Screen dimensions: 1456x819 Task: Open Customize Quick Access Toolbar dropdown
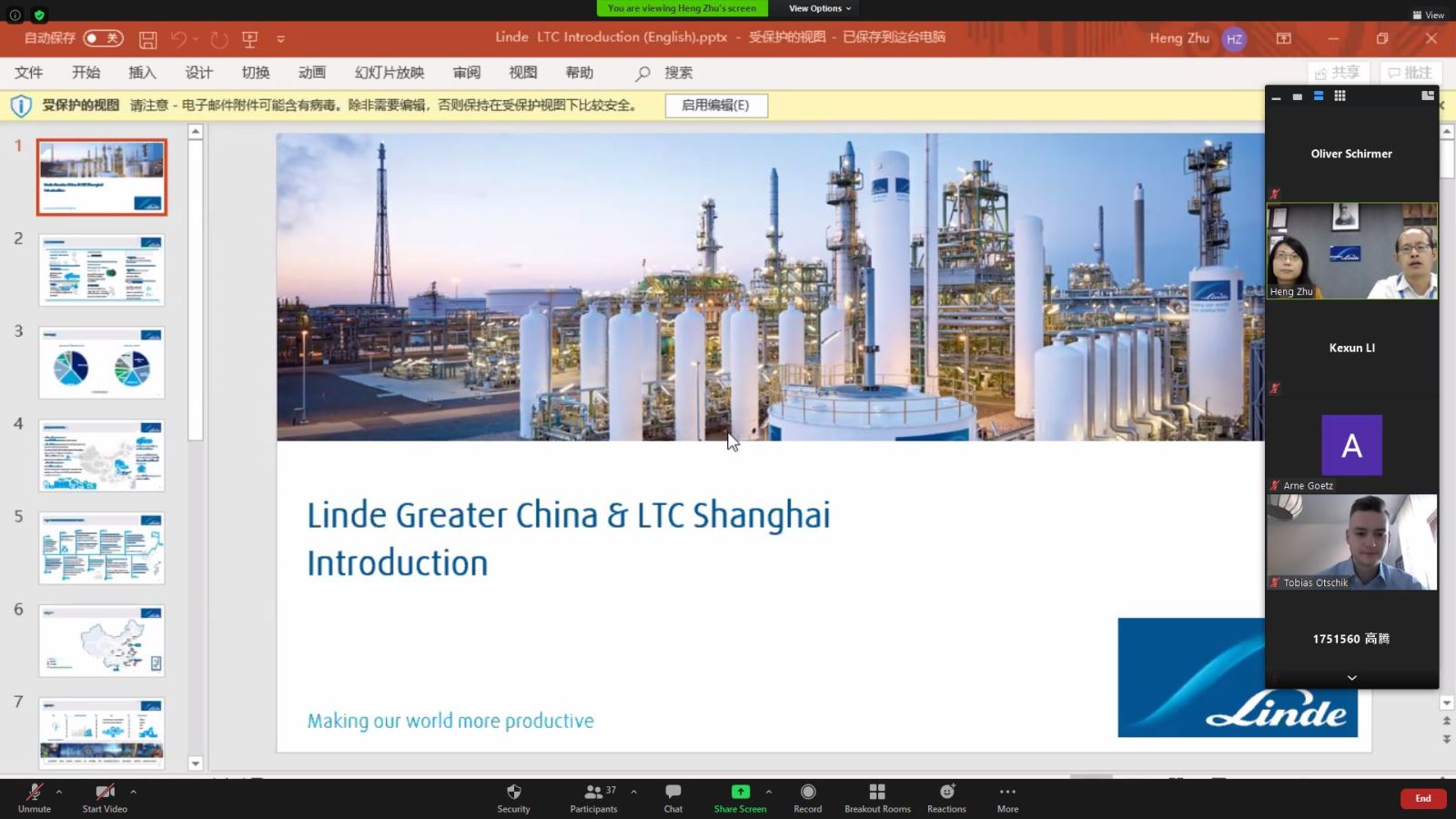(x=280, y=39)
